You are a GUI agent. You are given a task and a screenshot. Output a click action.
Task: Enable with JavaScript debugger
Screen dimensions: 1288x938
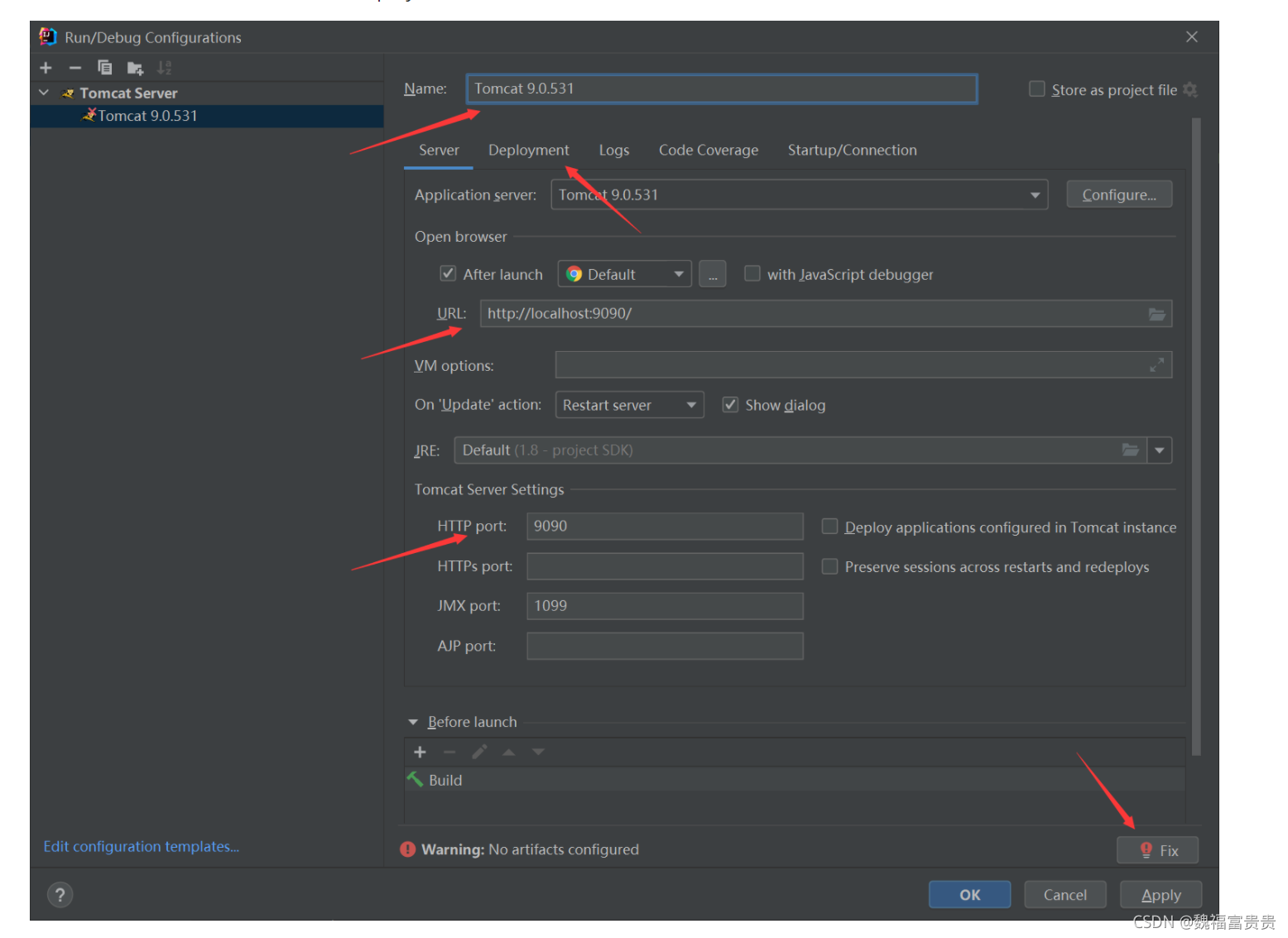(752, 273)
